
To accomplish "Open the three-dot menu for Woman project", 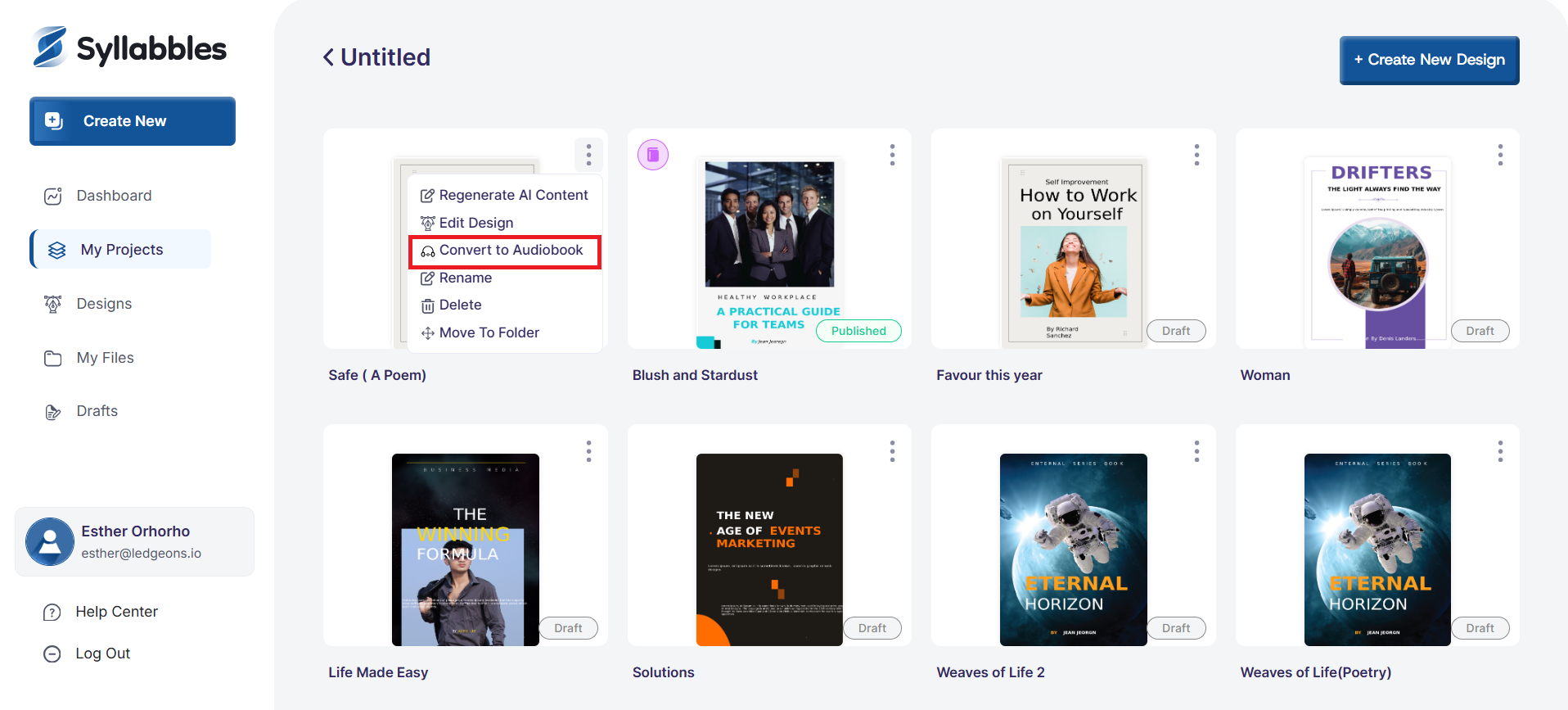I will point(1500,155).
